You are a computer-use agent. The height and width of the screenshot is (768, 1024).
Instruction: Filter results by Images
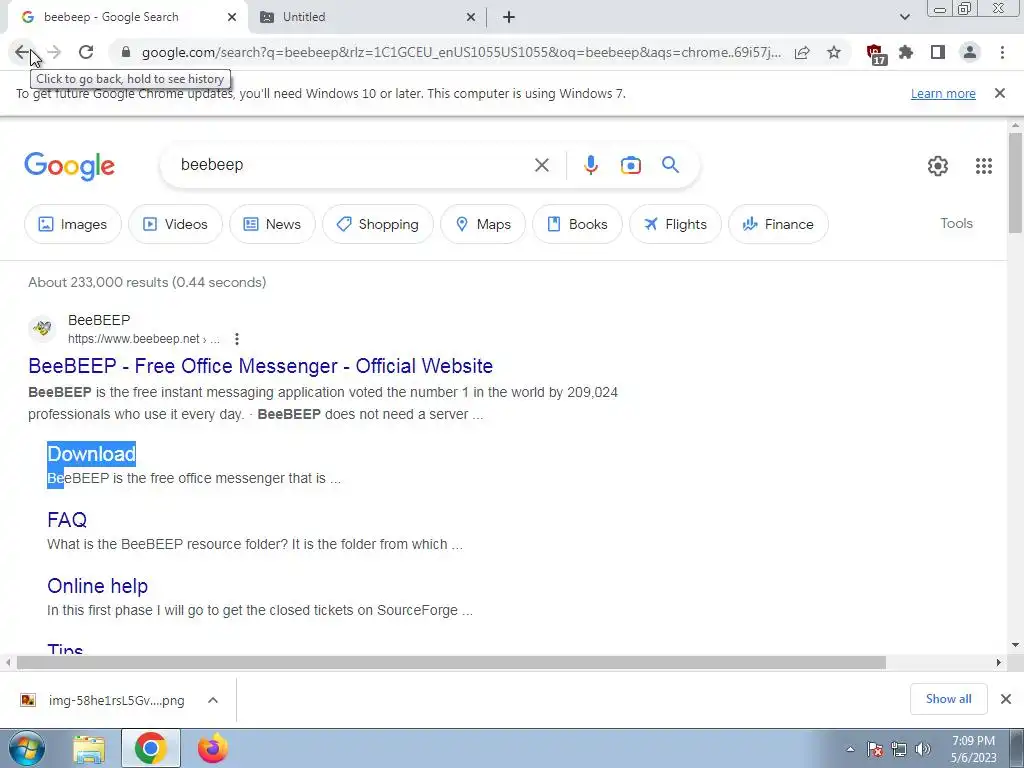coord(72,224)
